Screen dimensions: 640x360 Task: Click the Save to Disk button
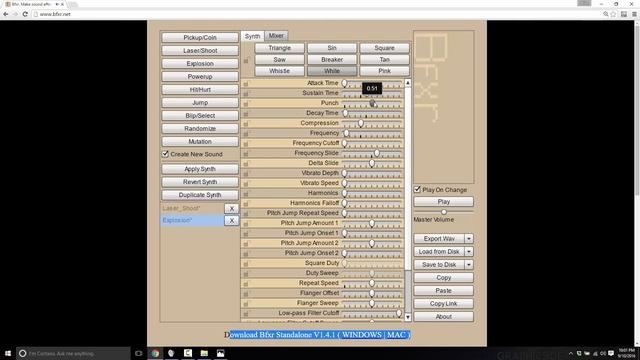click(x=439, y=264)
